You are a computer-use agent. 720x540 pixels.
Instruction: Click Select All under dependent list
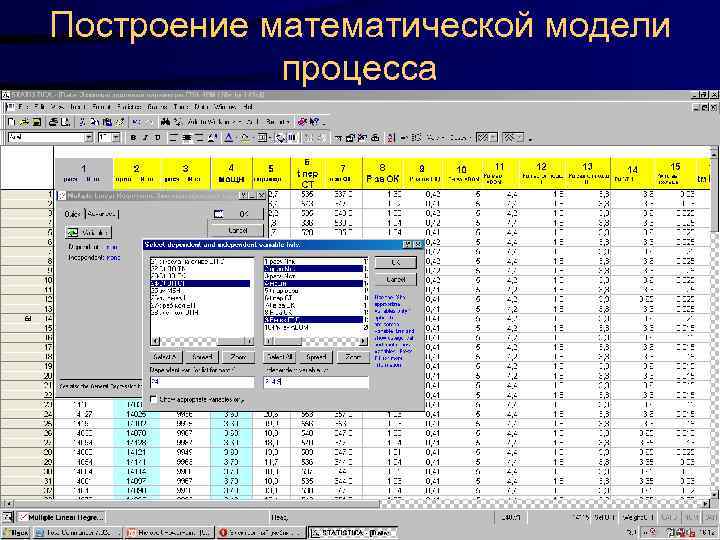point(165,357)
